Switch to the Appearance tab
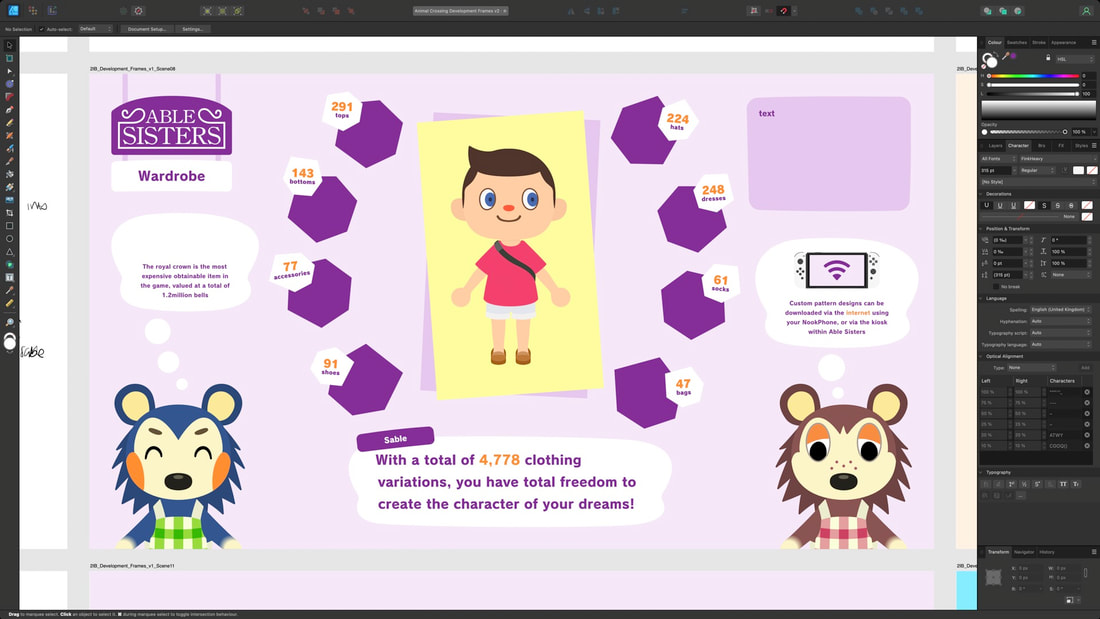The image size is (1100, 619). [x=1064, y=42]
